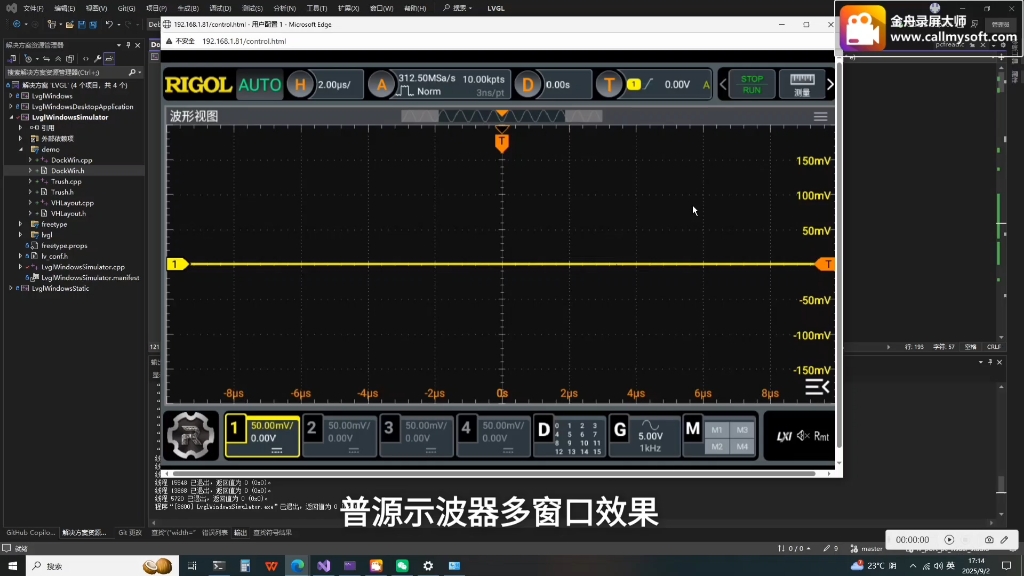Click the Rmt remote indicator
The image size is (1024, 576).
point(822,436)
